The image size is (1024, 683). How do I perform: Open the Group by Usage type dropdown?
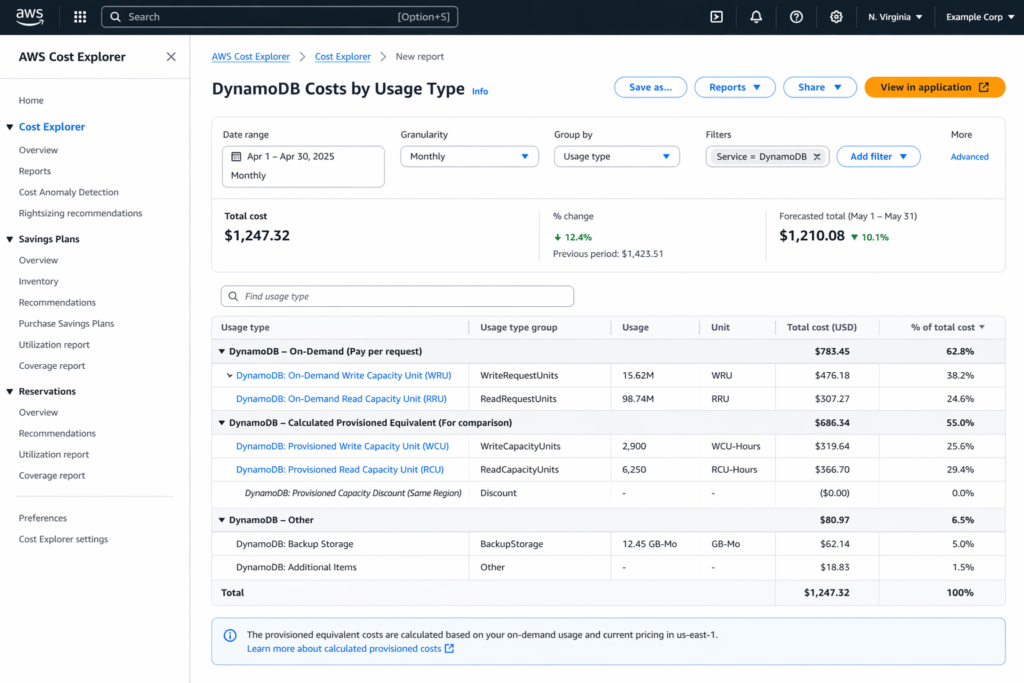[616, 157]
